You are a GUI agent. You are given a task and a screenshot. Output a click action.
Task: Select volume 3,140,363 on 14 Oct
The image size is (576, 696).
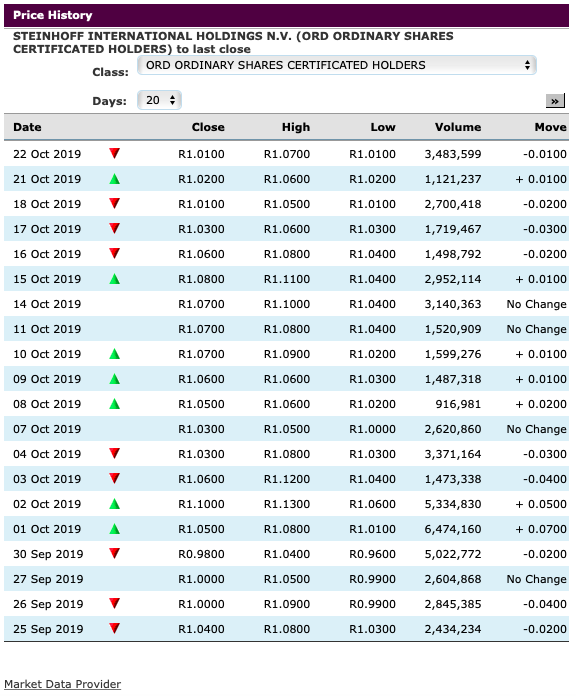pyautogui.click(x=453, y=304)
